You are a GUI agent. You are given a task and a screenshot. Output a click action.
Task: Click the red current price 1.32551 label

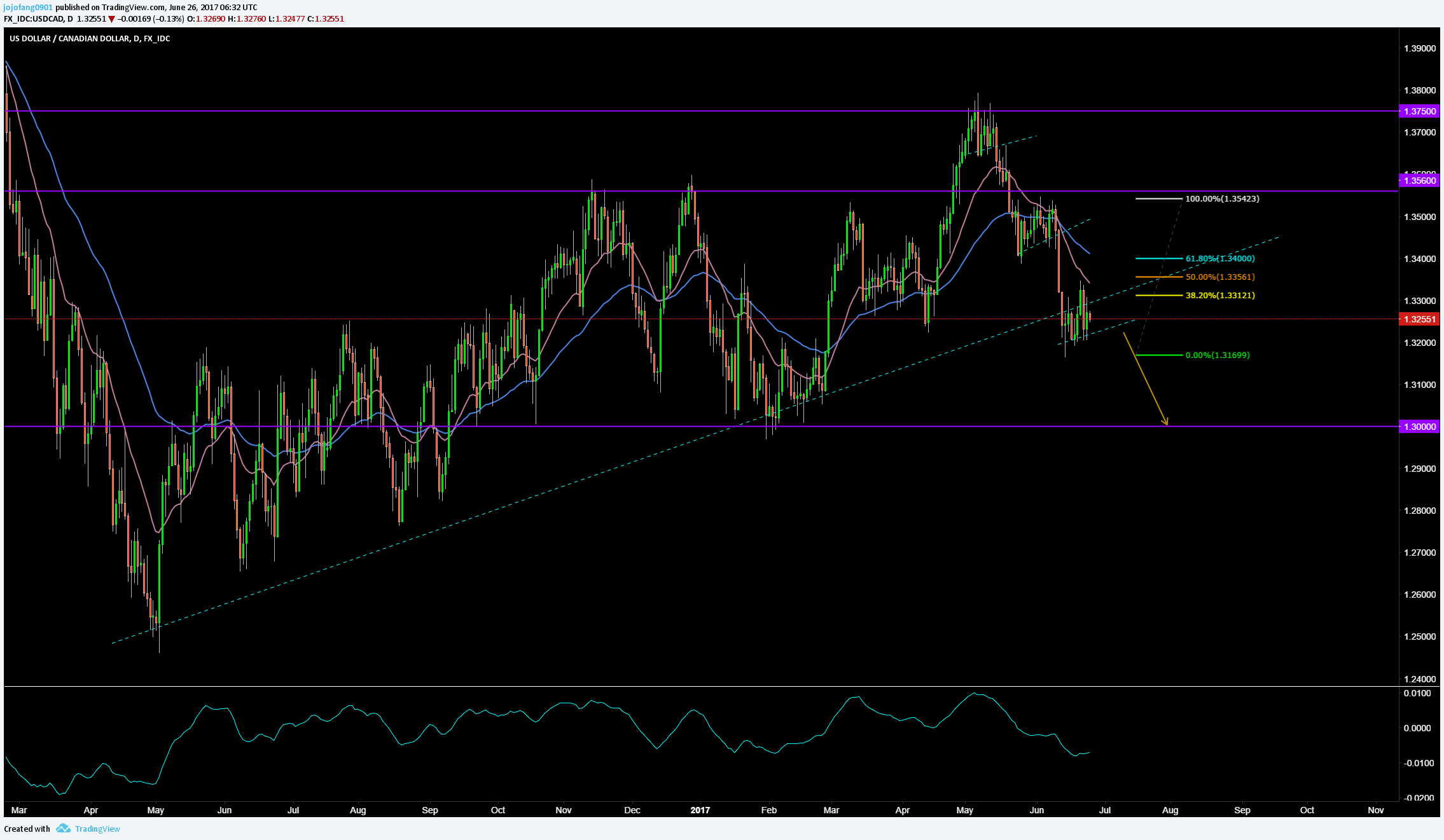(x=1419, y=319)
